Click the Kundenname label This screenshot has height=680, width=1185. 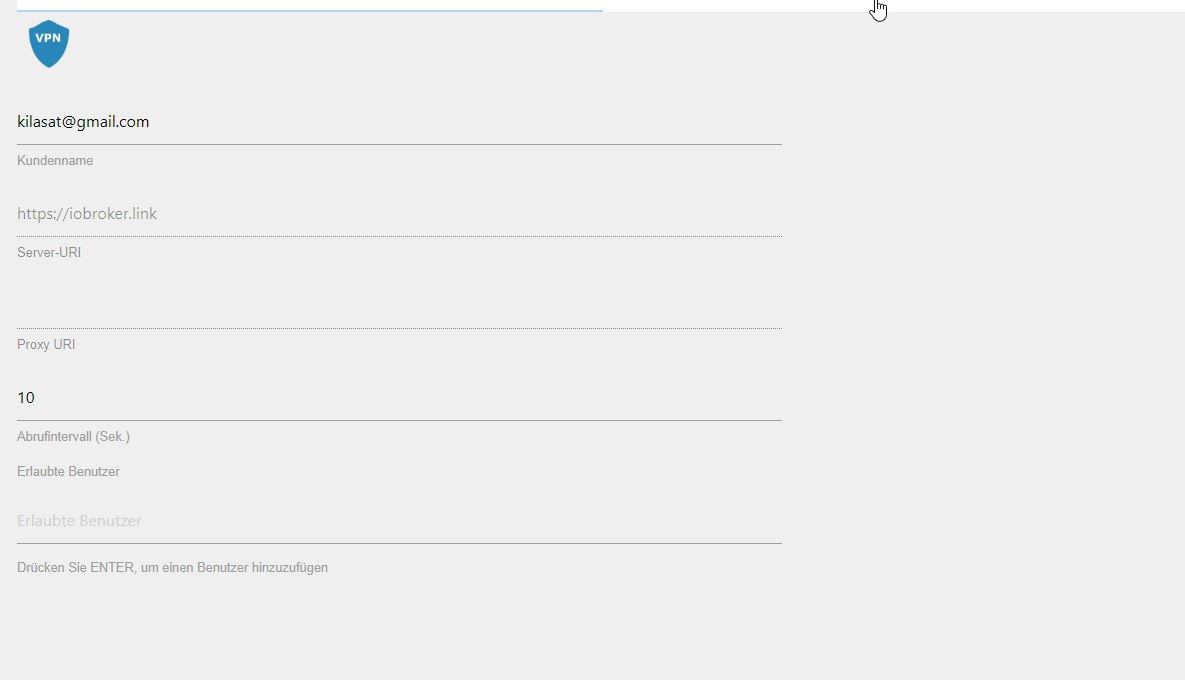pos(55,160)
